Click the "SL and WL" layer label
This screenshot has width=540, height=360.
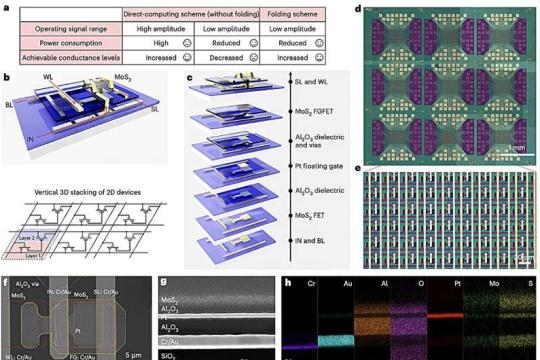click(x=311, y=82)
